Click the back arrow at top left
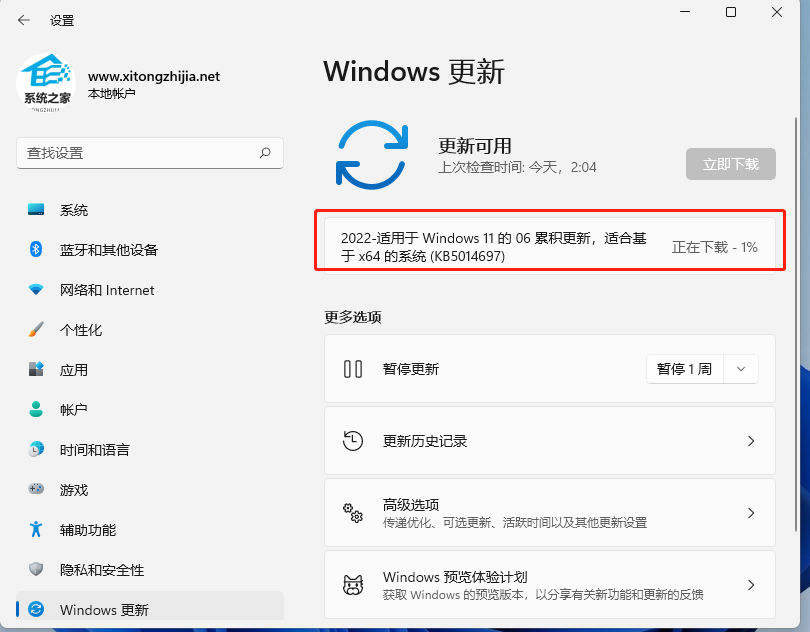 (24, 19)
